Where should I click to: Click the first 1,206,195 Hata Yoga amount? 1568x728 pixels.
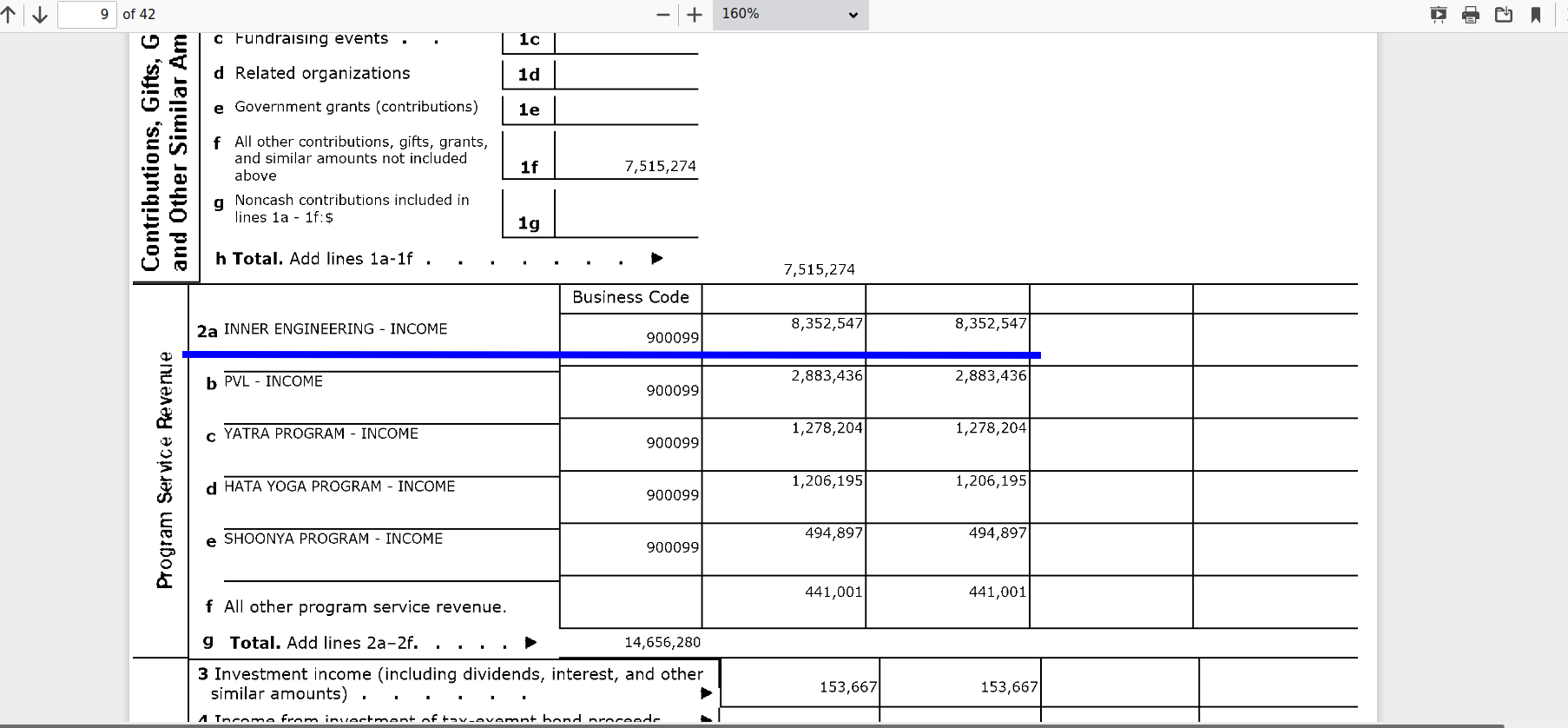827,480
